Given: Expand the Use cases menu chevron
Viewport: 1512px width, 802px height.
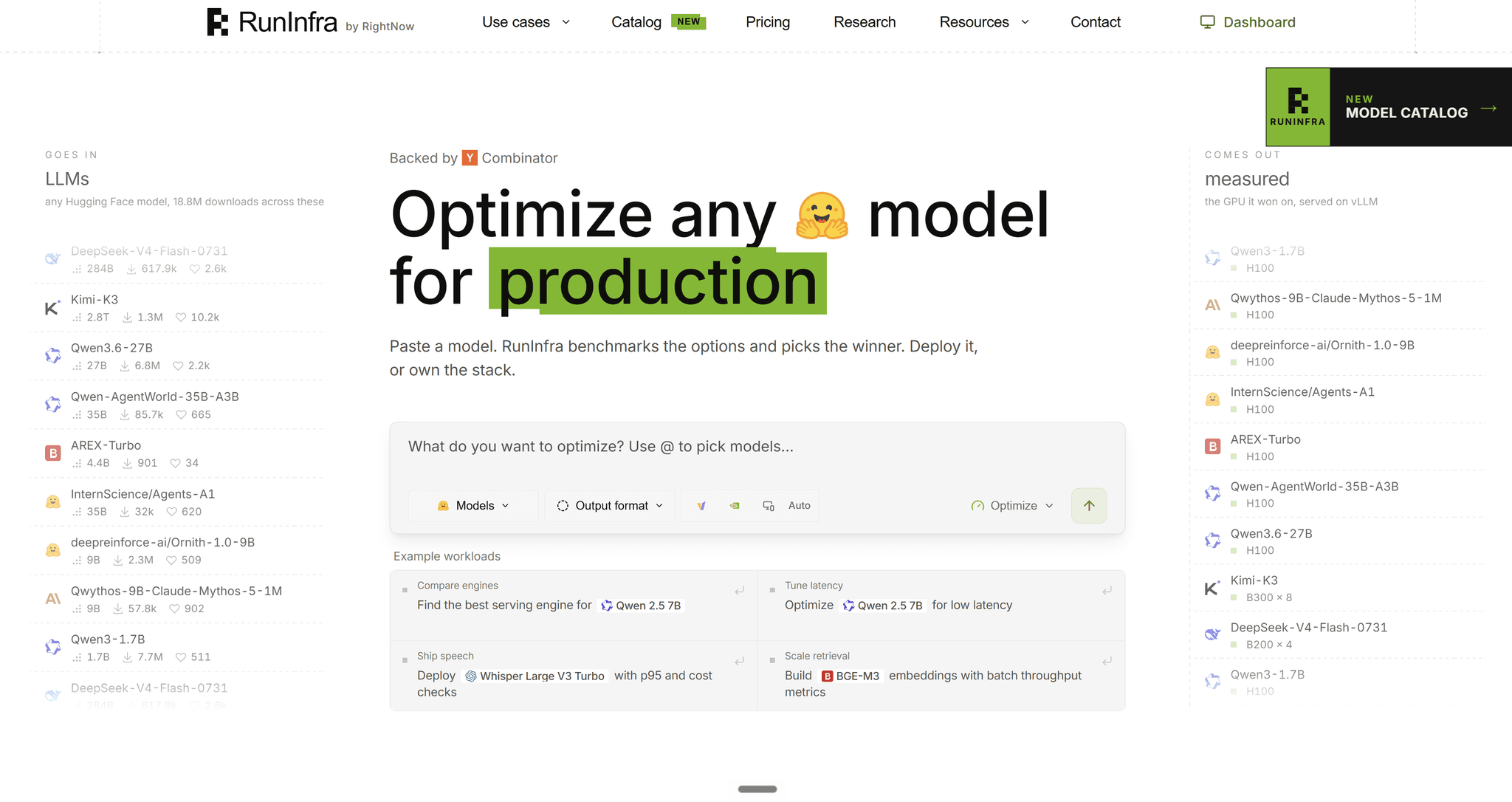Looking at the screenshot, I should [x=566, y=22].
